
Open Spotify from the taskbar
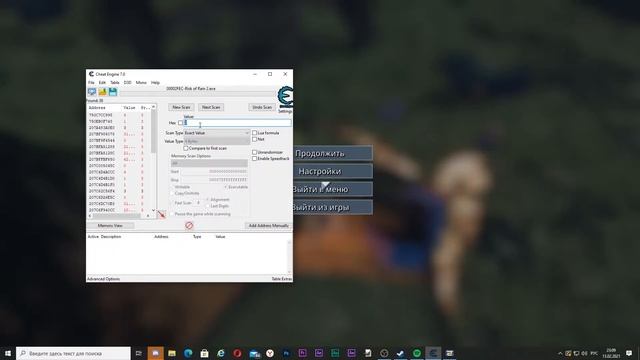[417, 353]
